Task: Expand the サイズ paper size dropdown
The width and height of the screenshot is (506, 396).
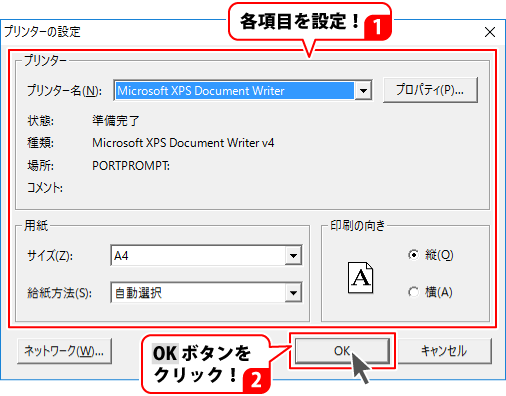Action: pos(293,256)
